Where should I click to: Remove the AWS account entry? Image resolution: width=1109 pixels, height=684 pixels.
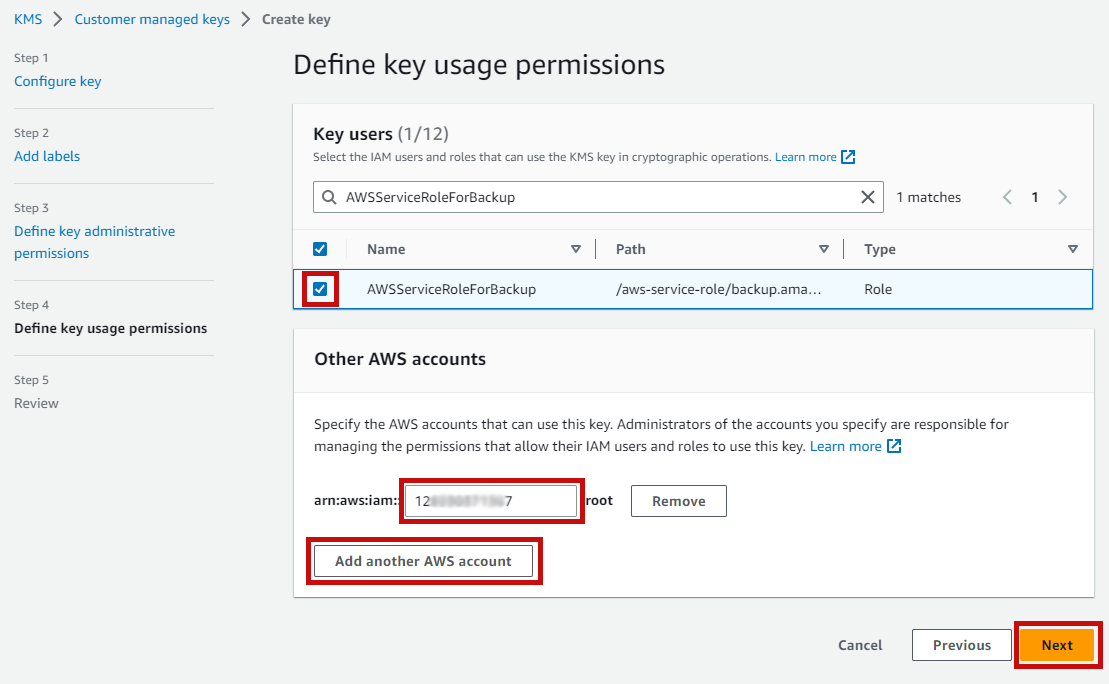click(x=679, y=501)
